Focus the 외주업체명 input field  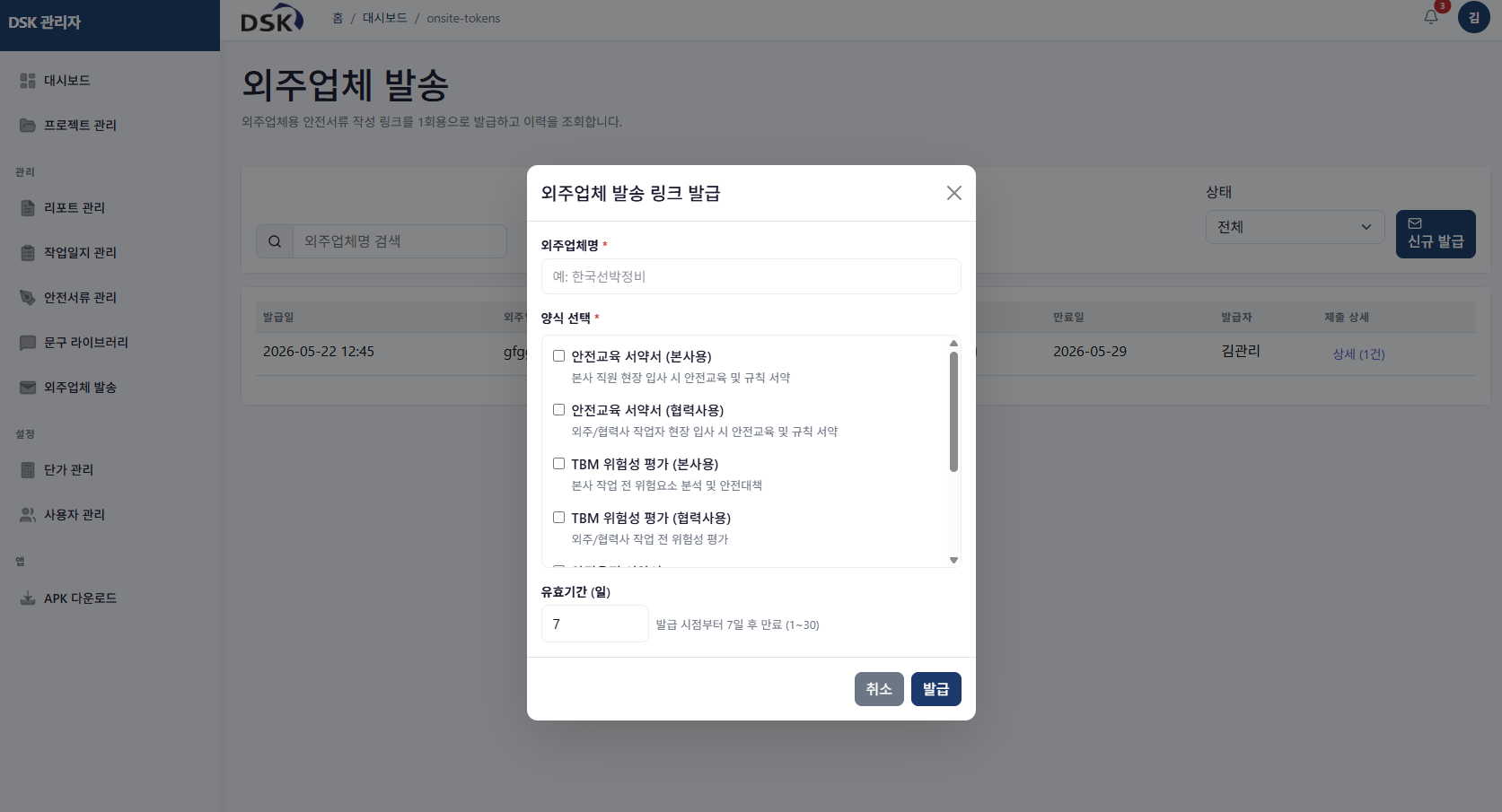(x=751, y=276)
